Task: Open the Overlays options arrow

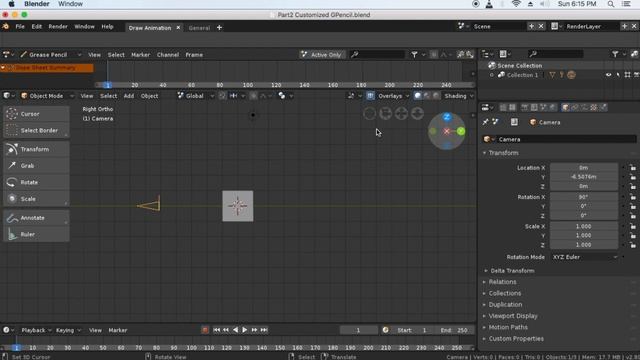Action: [x=407, y=96]
